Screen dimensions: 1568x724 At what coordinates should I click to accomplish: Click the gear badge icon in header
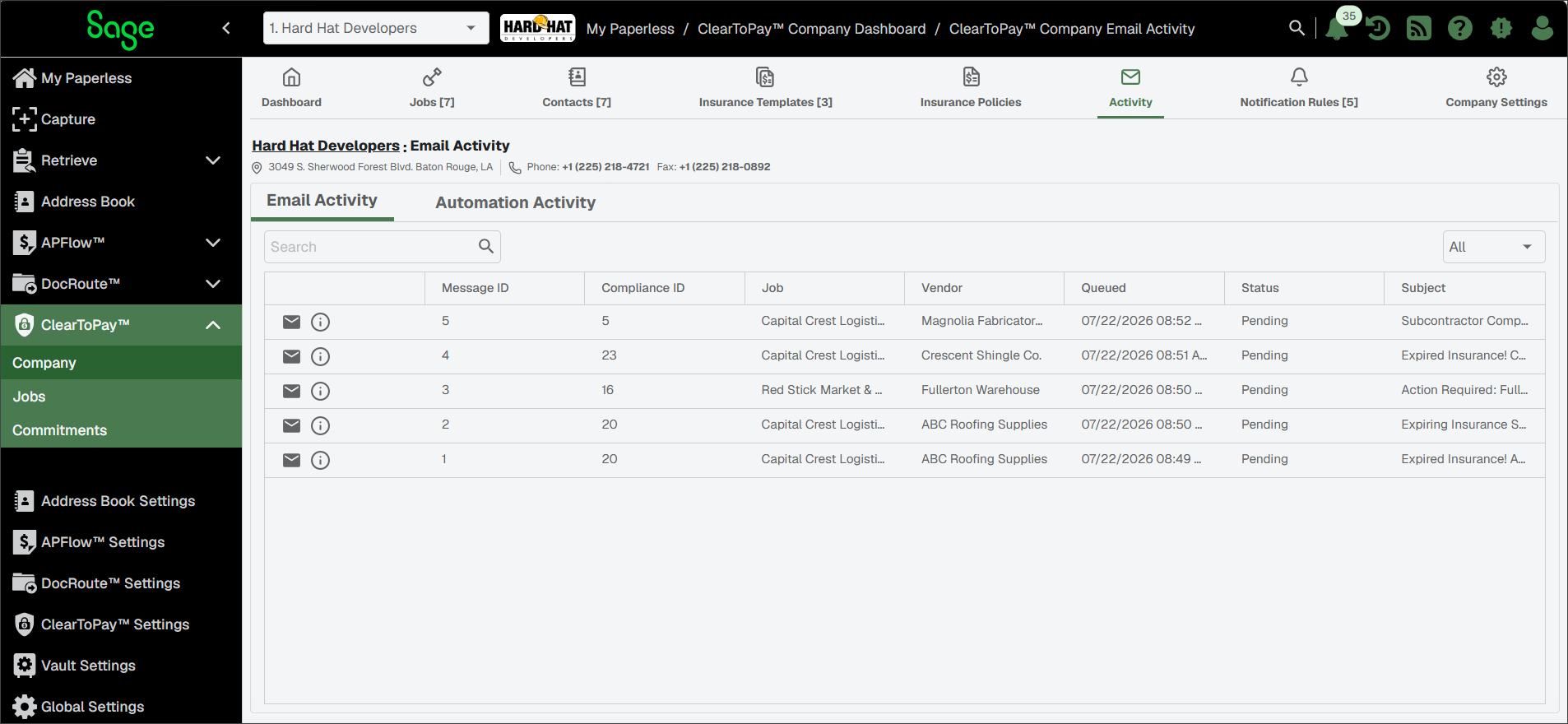tap(1501, 29)
